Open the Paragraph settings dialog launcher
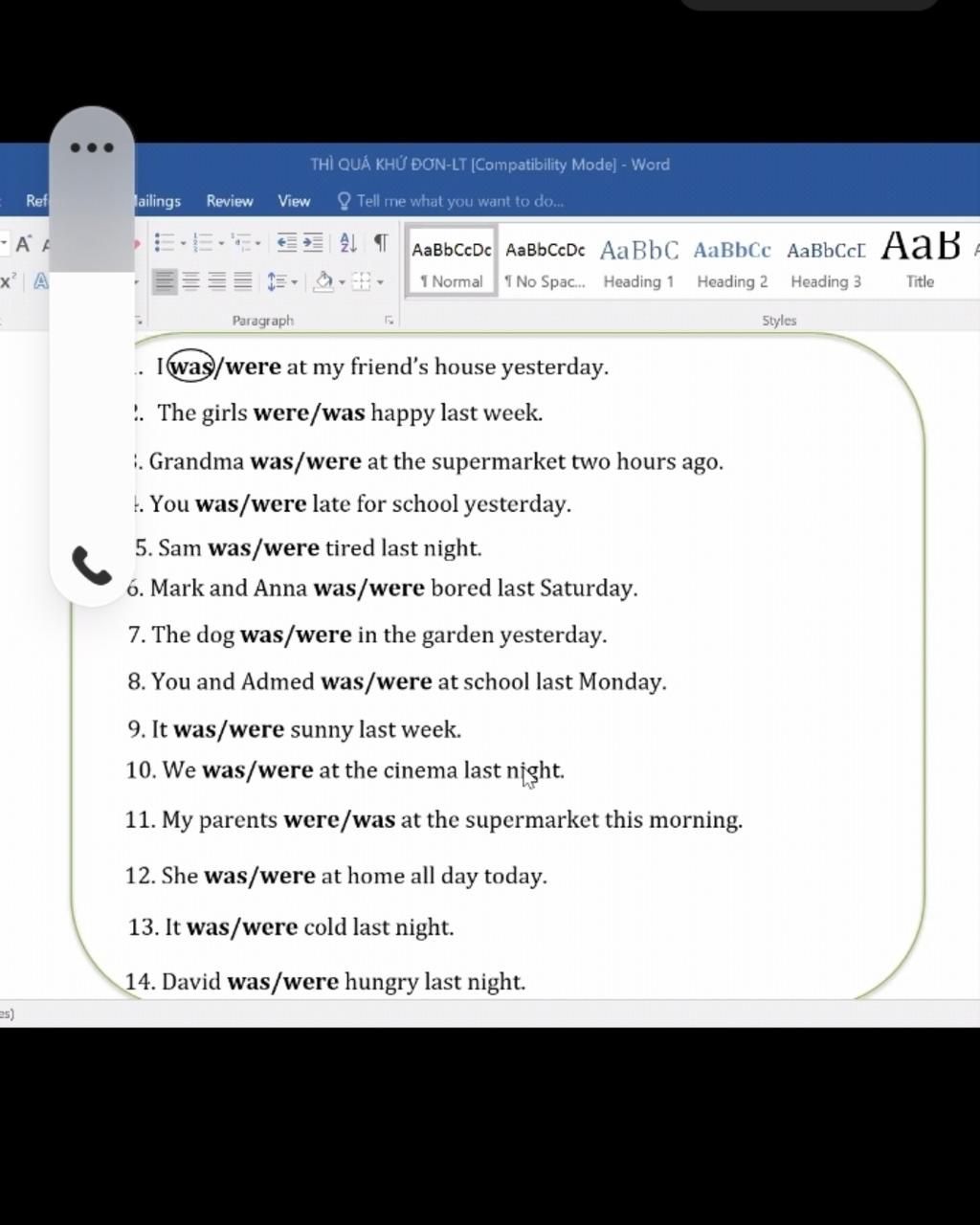Screen dimensions: 980x1225 pyautogui.click(x=389, y=321)
